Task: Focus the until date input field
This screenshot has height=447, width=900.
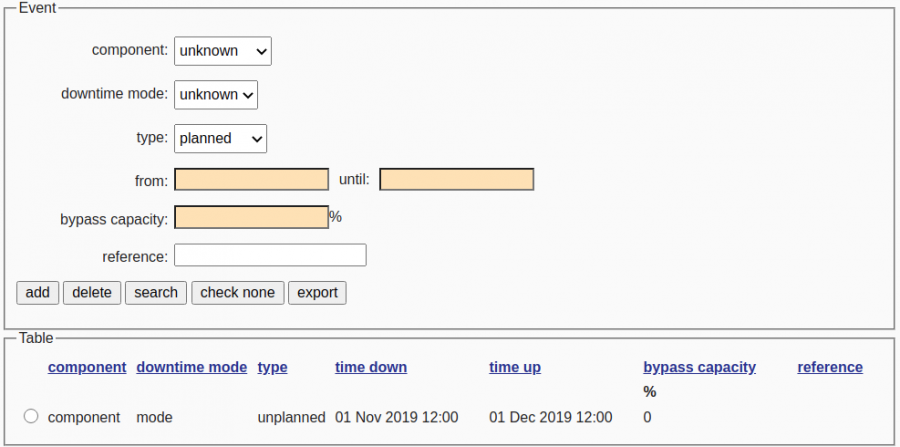Action: point(456,180)
